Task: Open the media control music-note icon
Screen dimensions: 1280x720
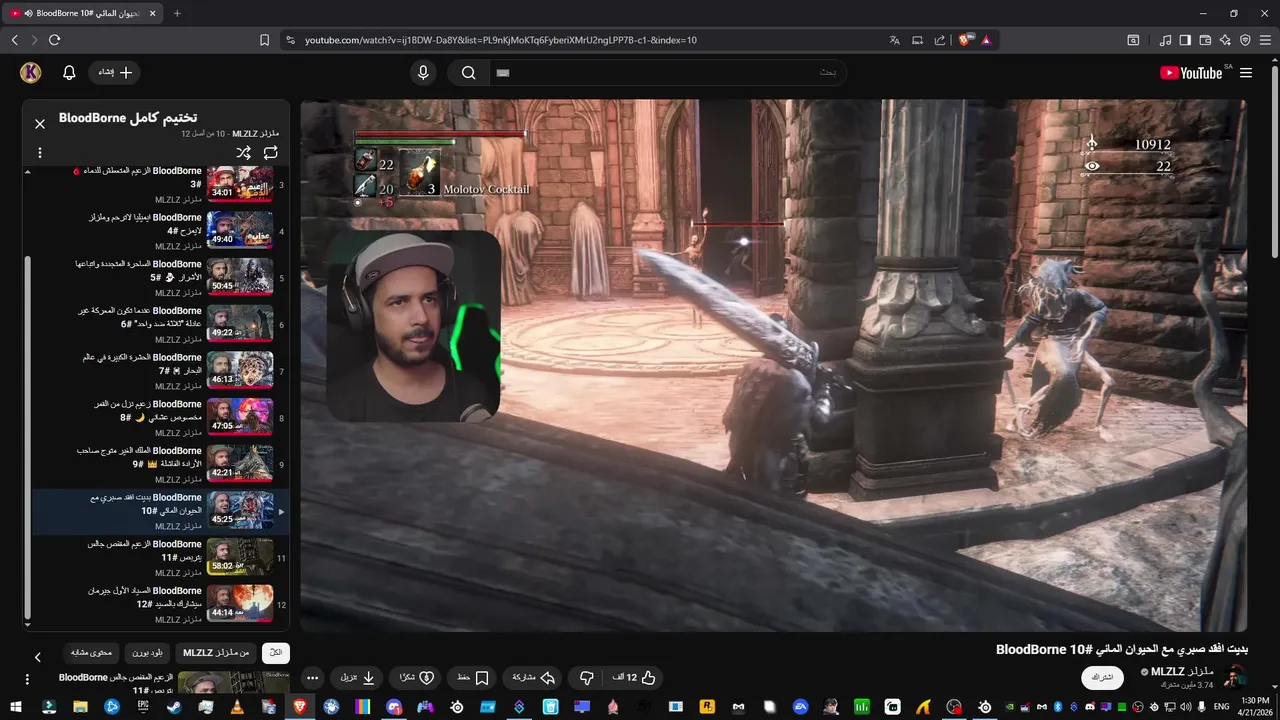Action: click(1165, 40)
